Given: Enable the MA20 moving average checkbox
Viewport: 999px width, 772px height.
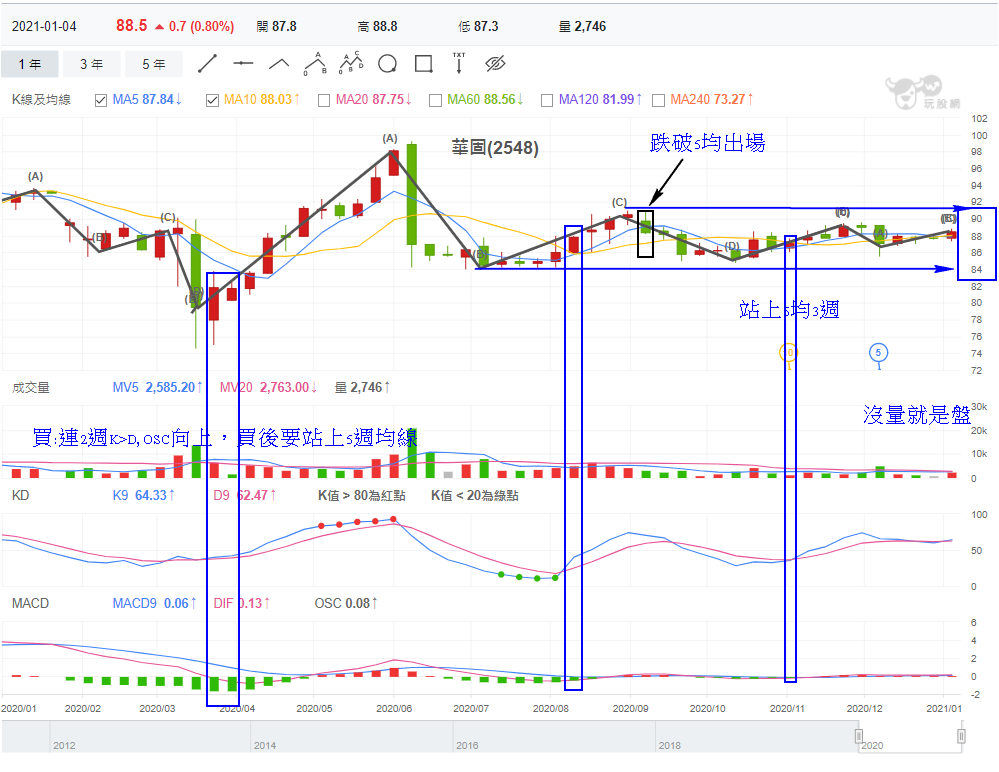Looking at the screenshot, I should tap(324, 100).
